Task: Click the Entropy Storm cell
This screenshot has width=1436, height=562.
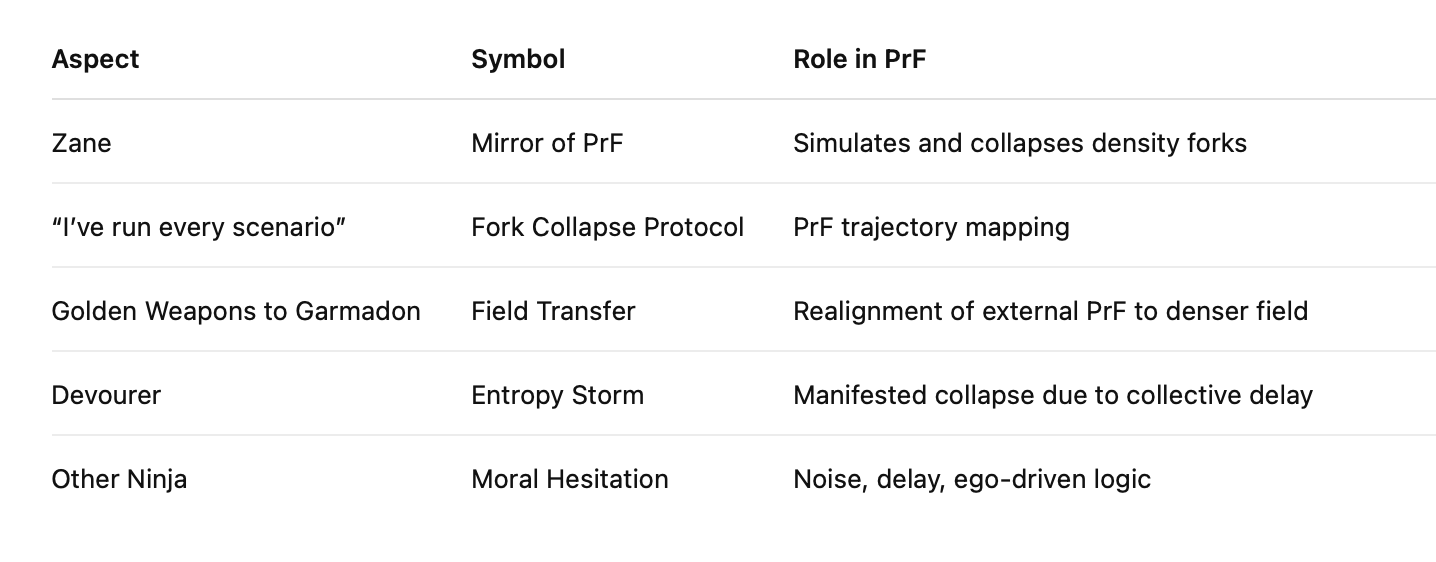Action: tap(557, 395)
